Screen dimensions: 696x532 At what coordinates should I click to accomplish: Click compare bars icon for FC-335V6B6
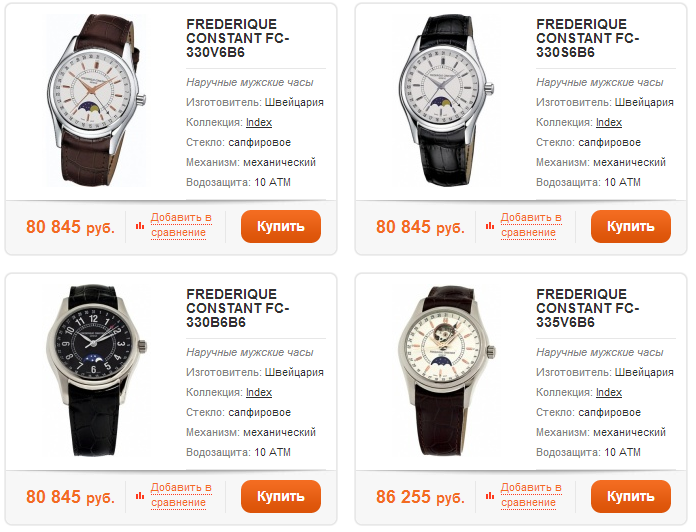[490, 496]
